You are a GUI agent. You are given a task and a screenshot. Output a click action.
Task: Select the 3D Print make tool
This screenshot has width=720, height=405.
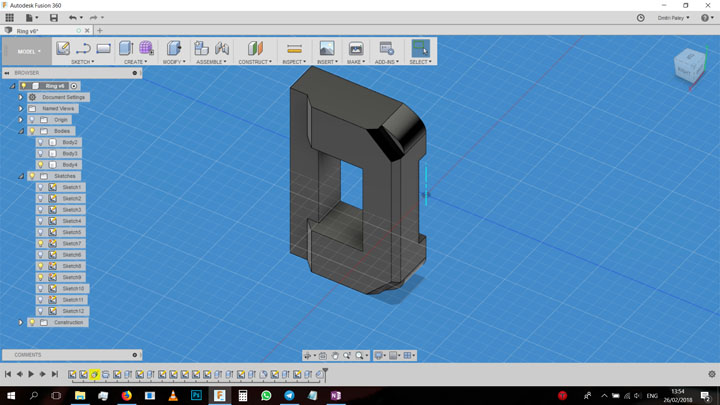tap(356, 48)
